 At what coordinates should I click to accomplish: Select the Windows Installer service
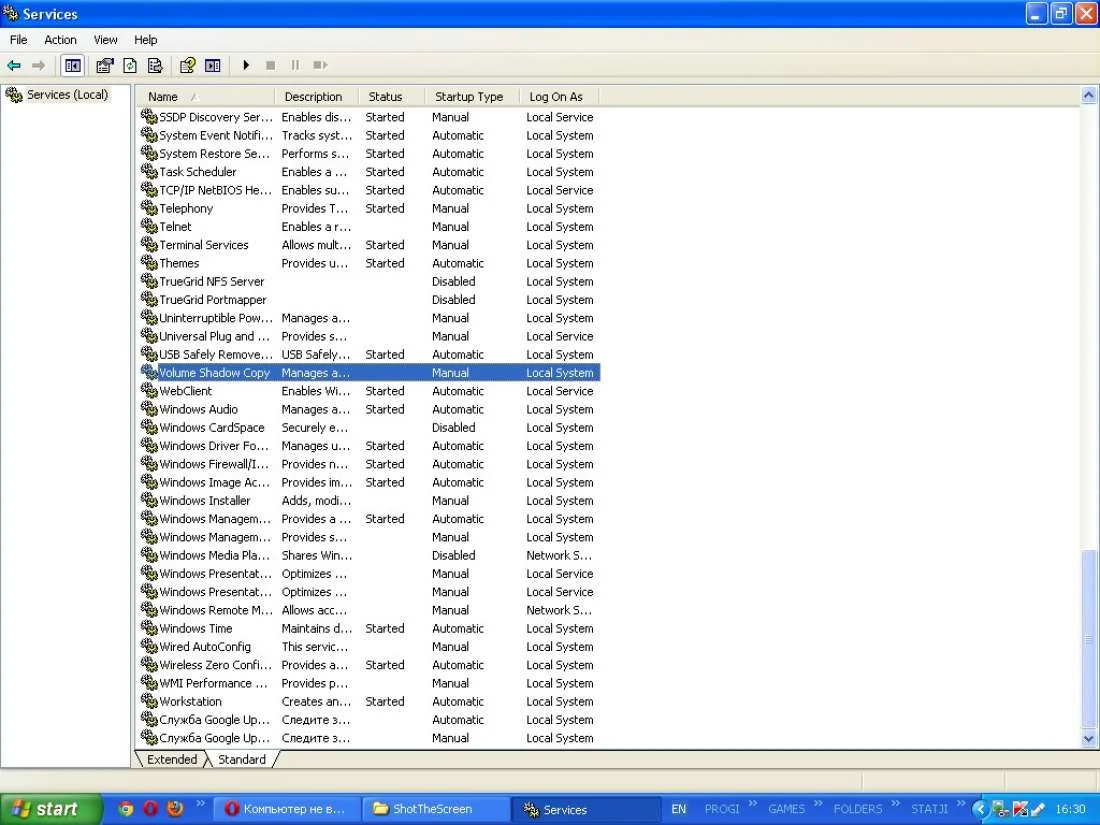(370, 500)
